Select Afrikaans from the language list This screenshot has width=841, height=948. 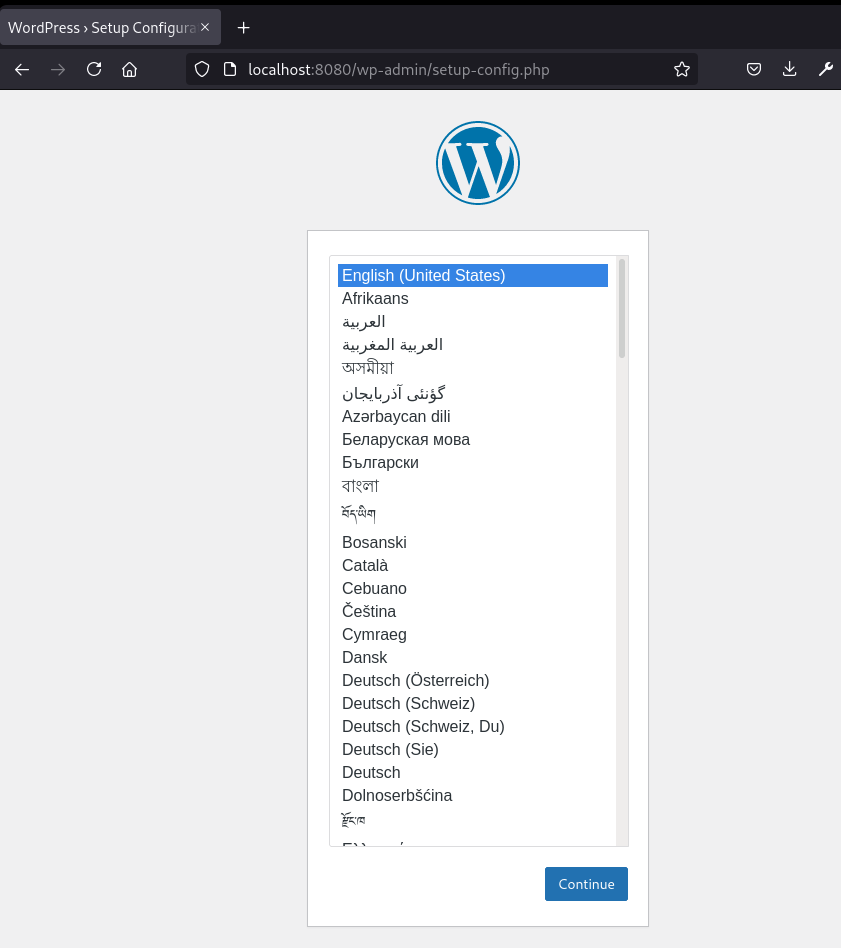tap(473, 298)
